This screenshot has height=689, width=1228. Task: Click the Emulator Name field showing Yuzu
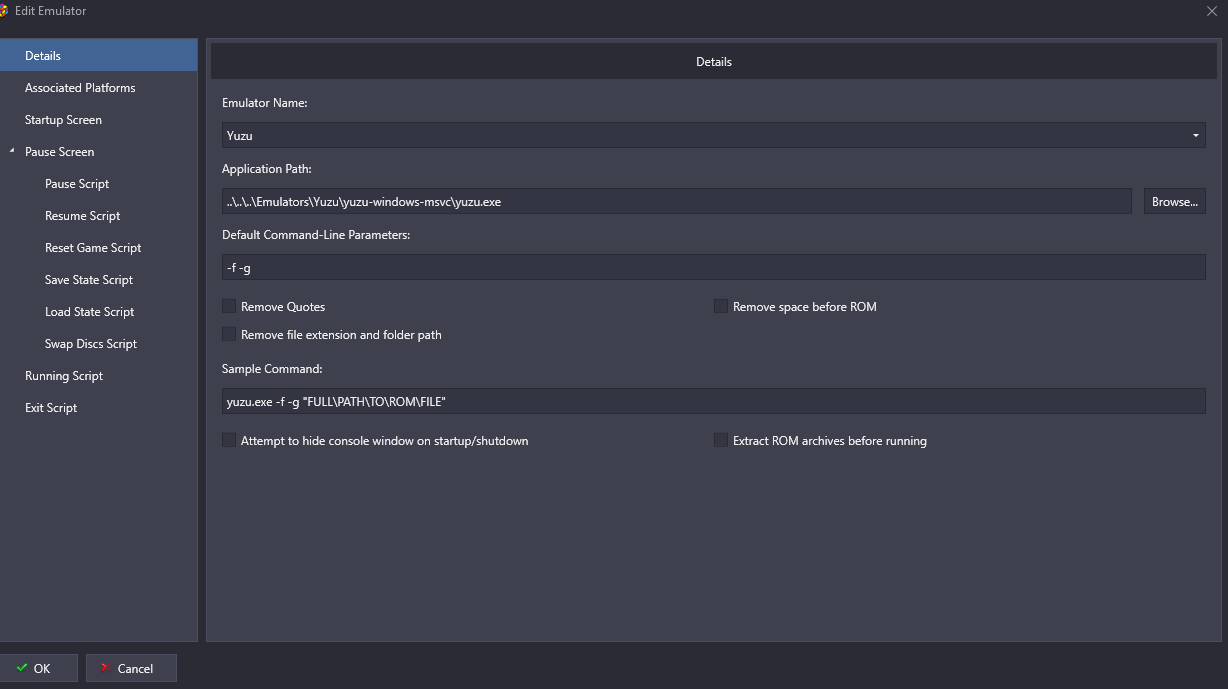713,135
